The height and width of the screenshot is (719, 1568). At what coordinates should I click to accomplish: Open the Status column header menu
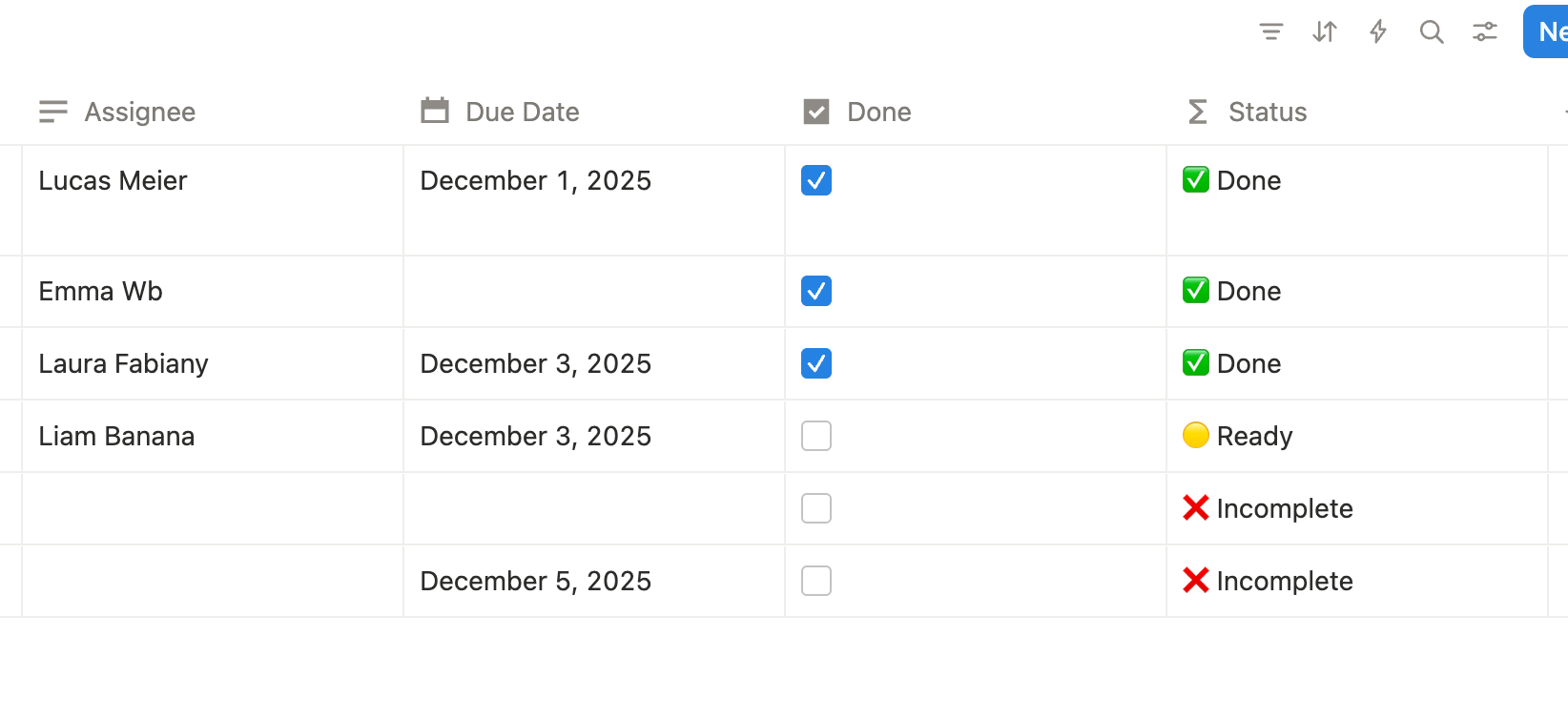(x=1267, y=112)
